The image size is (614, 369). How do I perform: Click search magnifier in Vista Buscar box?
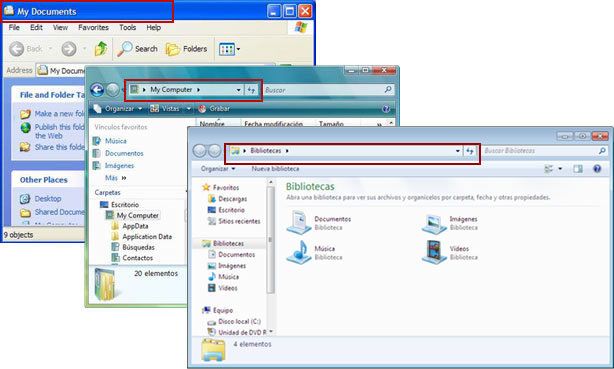pyautogui.click(x=388, y=90)
